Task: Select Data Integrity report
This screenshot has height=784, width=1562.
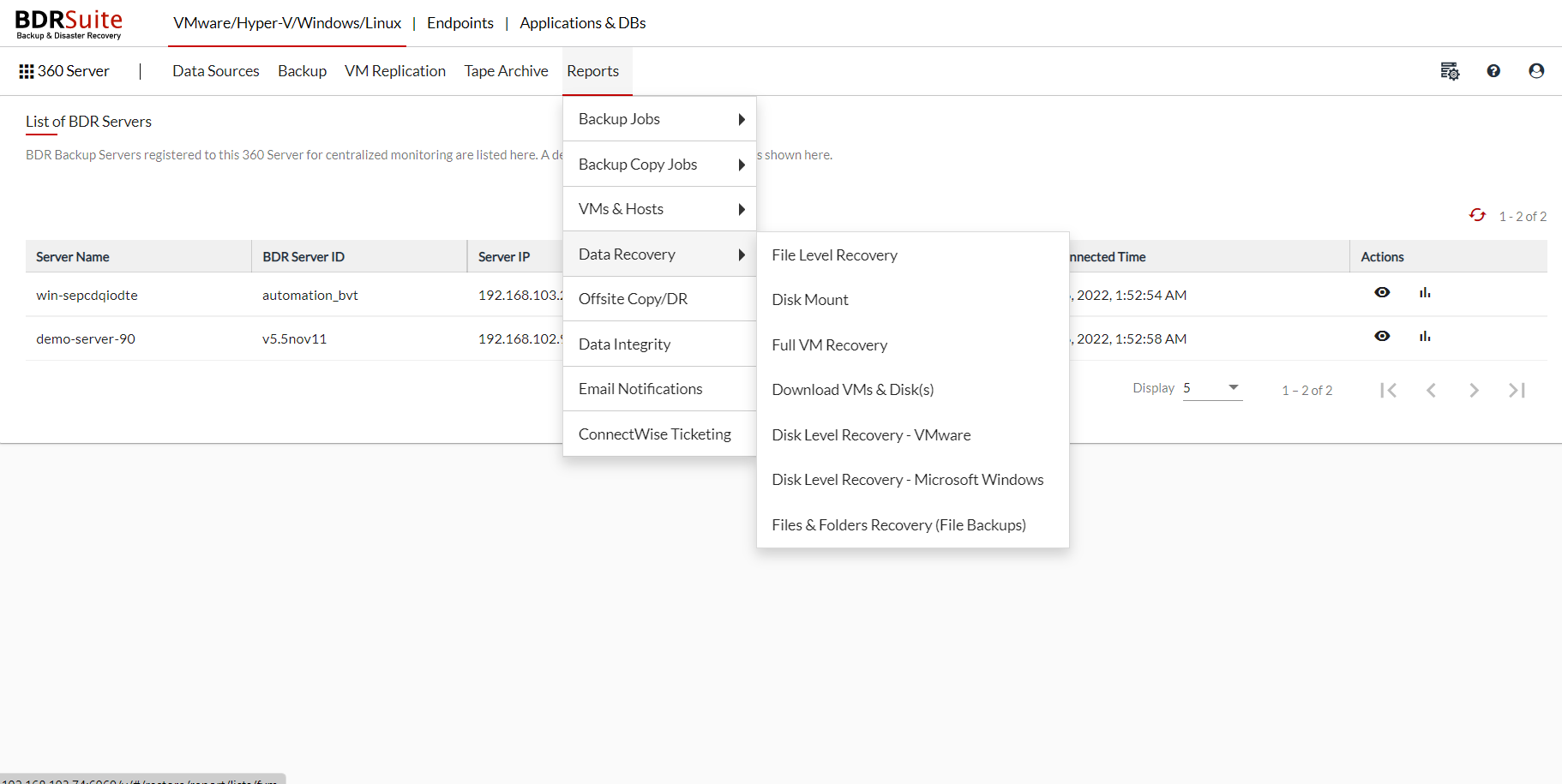Action: click(659, 344)
